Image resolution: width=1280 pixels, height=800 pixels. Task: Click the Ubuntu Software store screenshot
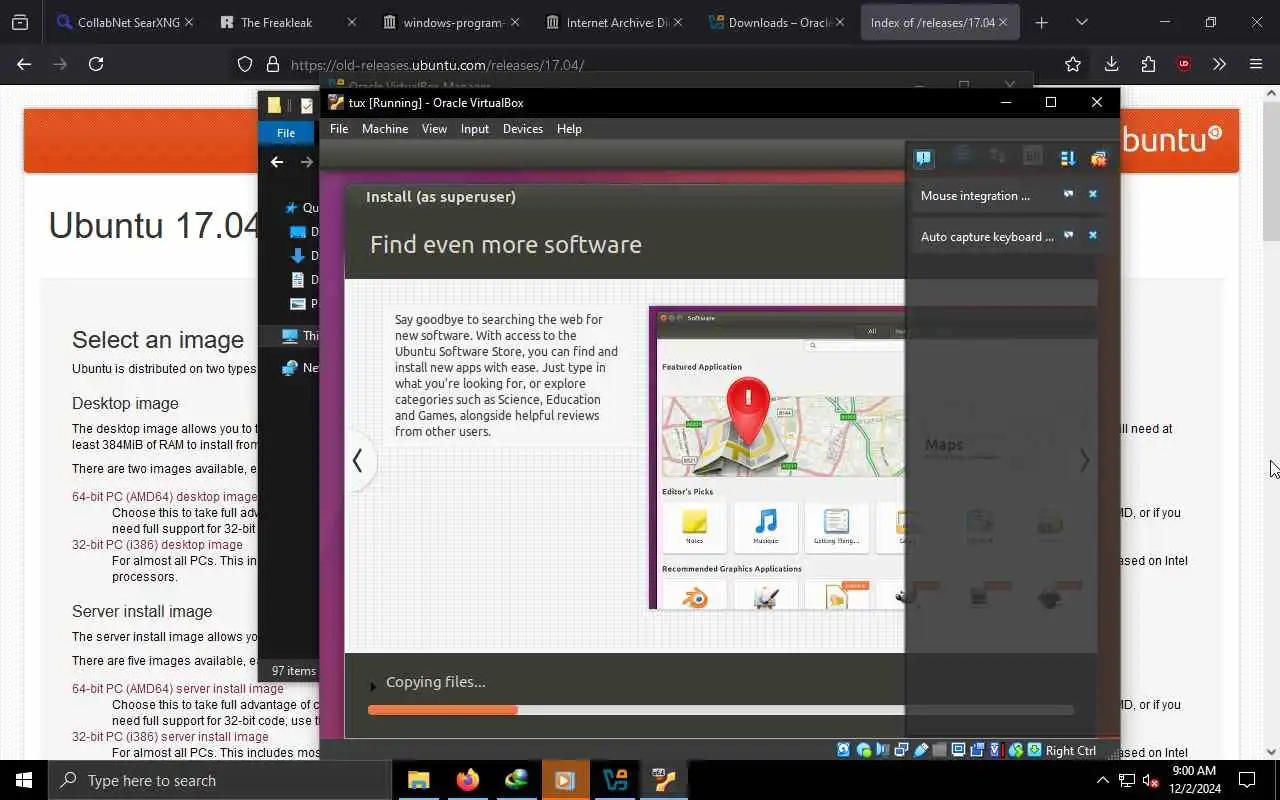click(x=777, y=458)
